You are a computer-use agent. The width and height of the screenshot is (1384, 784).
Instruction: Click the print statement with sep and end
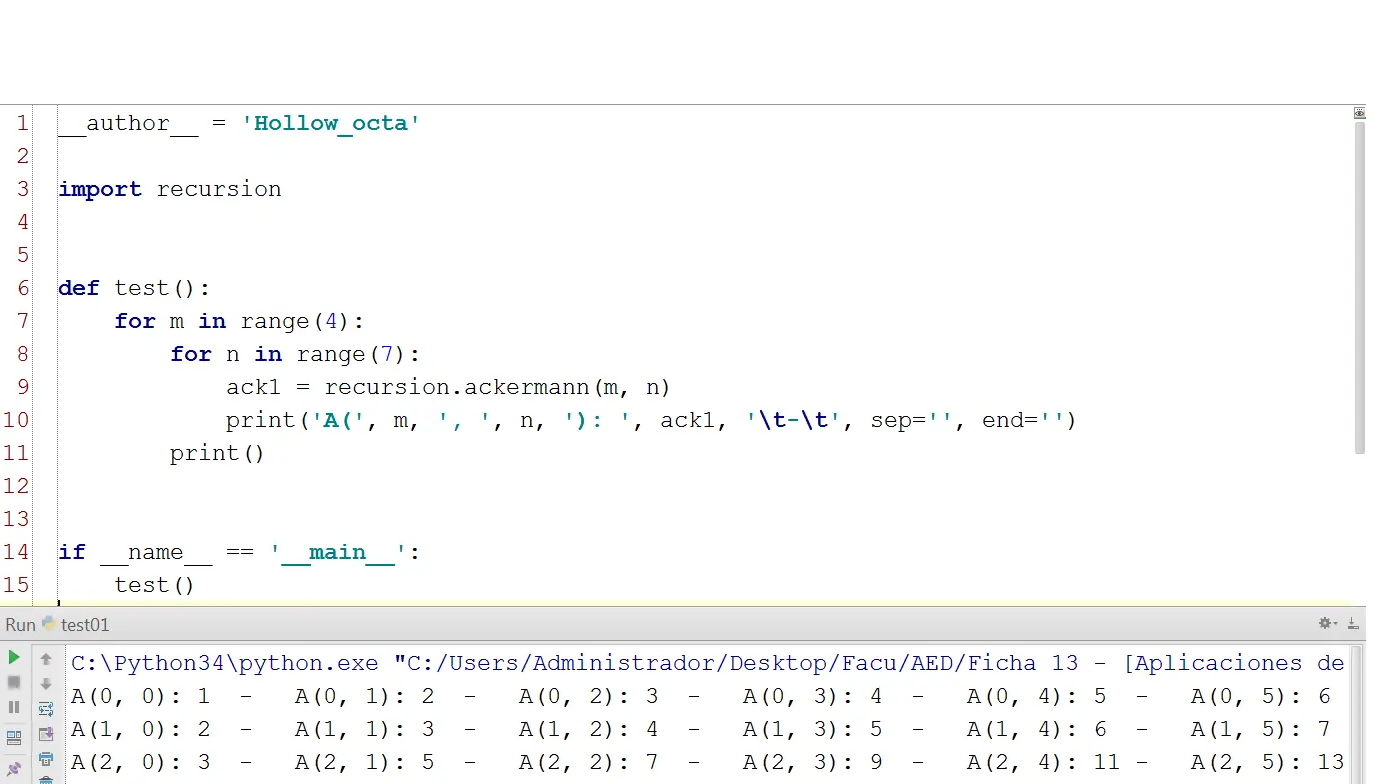[651, 420]
